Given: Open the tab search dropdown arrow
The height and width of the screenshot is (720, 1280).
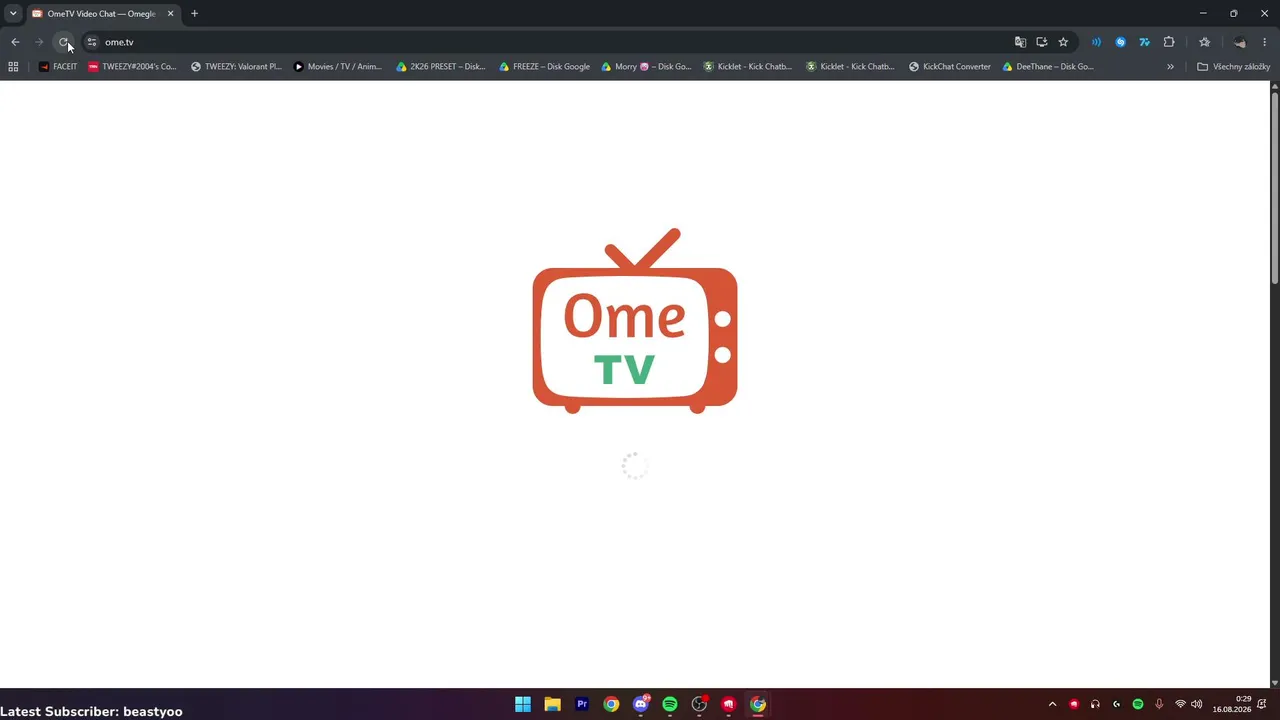Looking at the screenshot, I should click(x=13, y=14).
